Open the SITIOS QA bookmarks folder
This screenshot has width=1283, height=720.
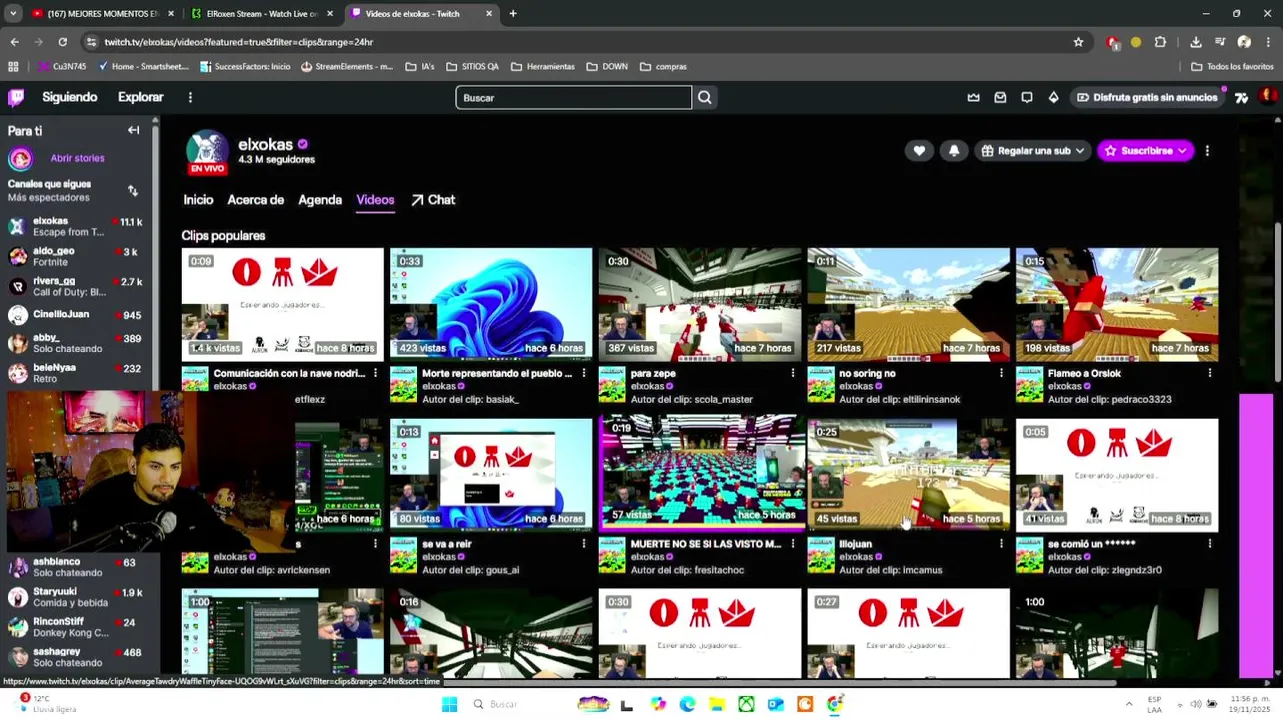472,67
